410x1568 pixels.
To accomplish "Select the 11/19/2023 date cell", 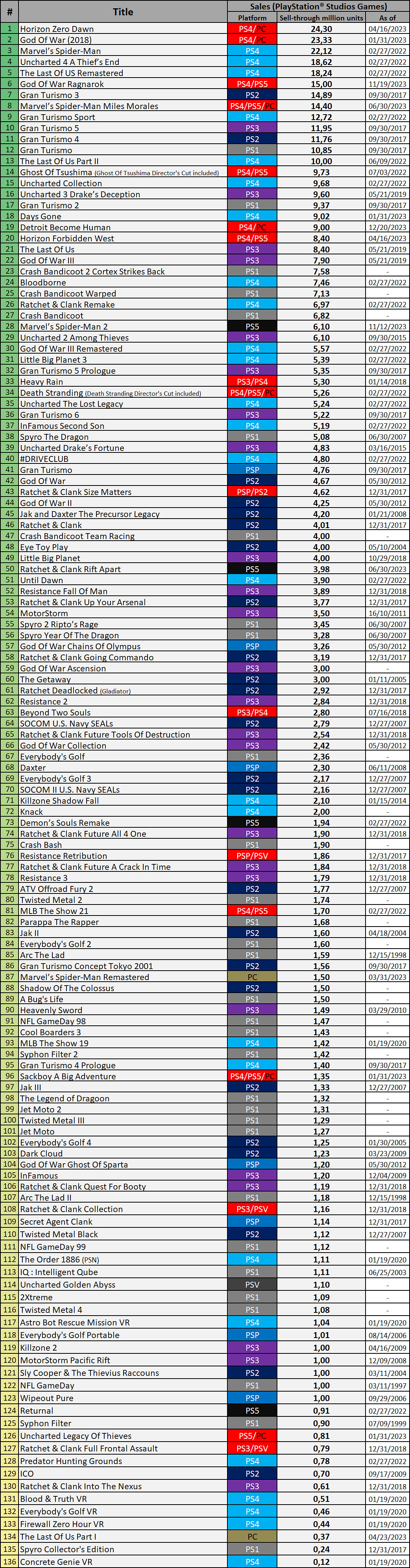I will coord(388,84).
